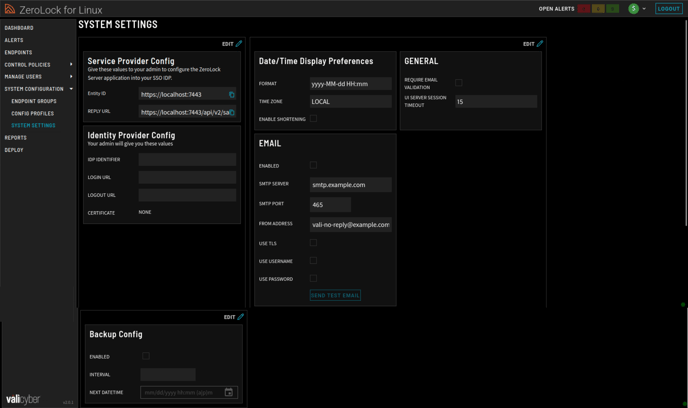This screenshot has width=688, height=408.
Task: Toggle Use Password checkbox
Action: click(x=313, y=278)
